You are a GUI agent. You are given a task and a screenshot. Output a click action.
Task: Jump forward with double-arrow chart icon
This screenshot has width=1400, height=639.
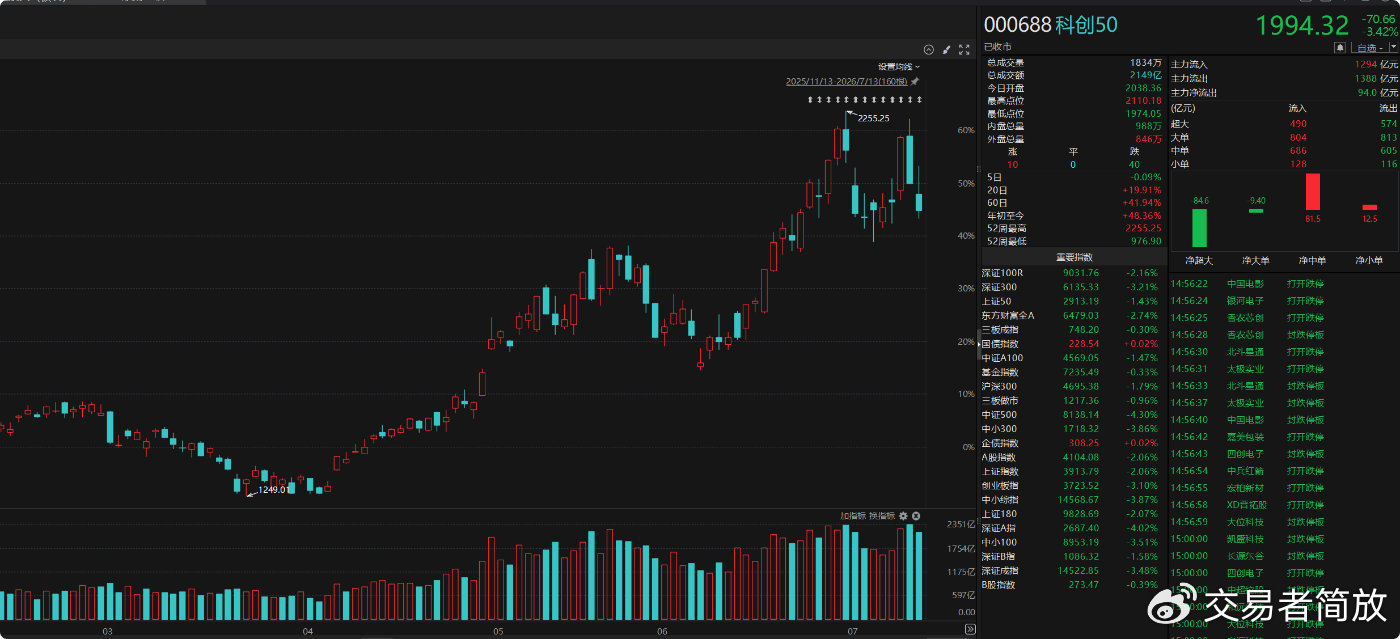(x=969, y=629)
